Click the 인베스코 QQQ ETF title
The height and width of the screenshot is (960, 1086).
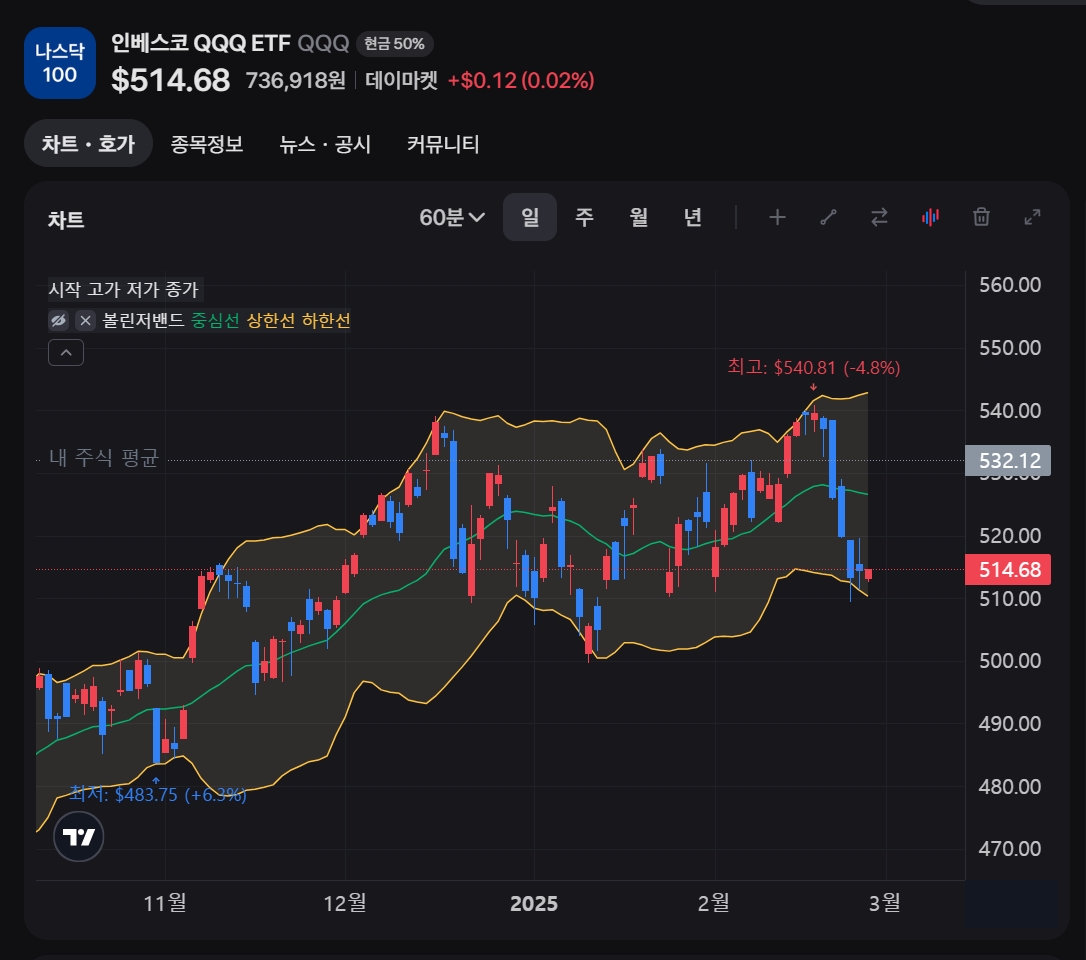click(x=200, y=43)
